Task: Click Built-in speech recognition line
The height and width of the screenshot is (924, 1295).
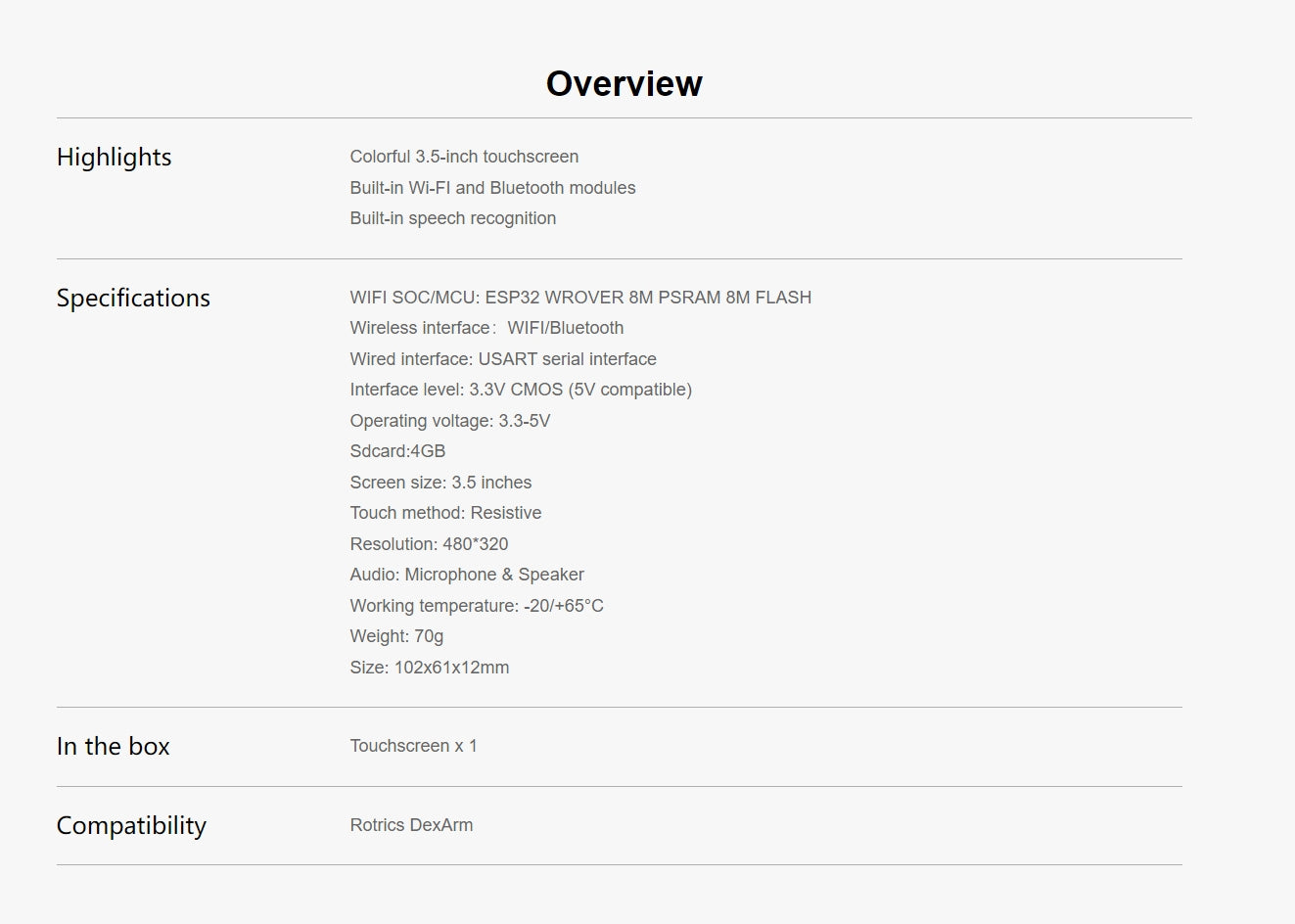Action: (x=452, y=218)
